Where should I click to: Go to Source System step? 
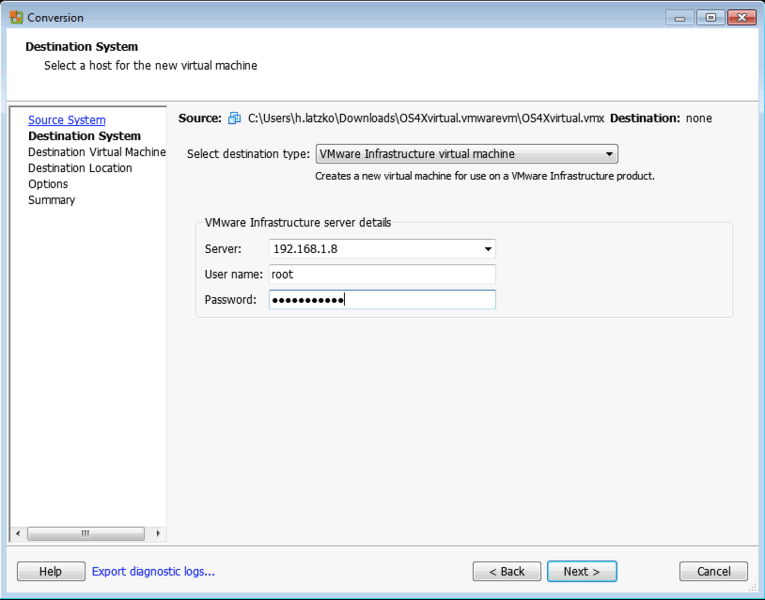click(66, 120)
